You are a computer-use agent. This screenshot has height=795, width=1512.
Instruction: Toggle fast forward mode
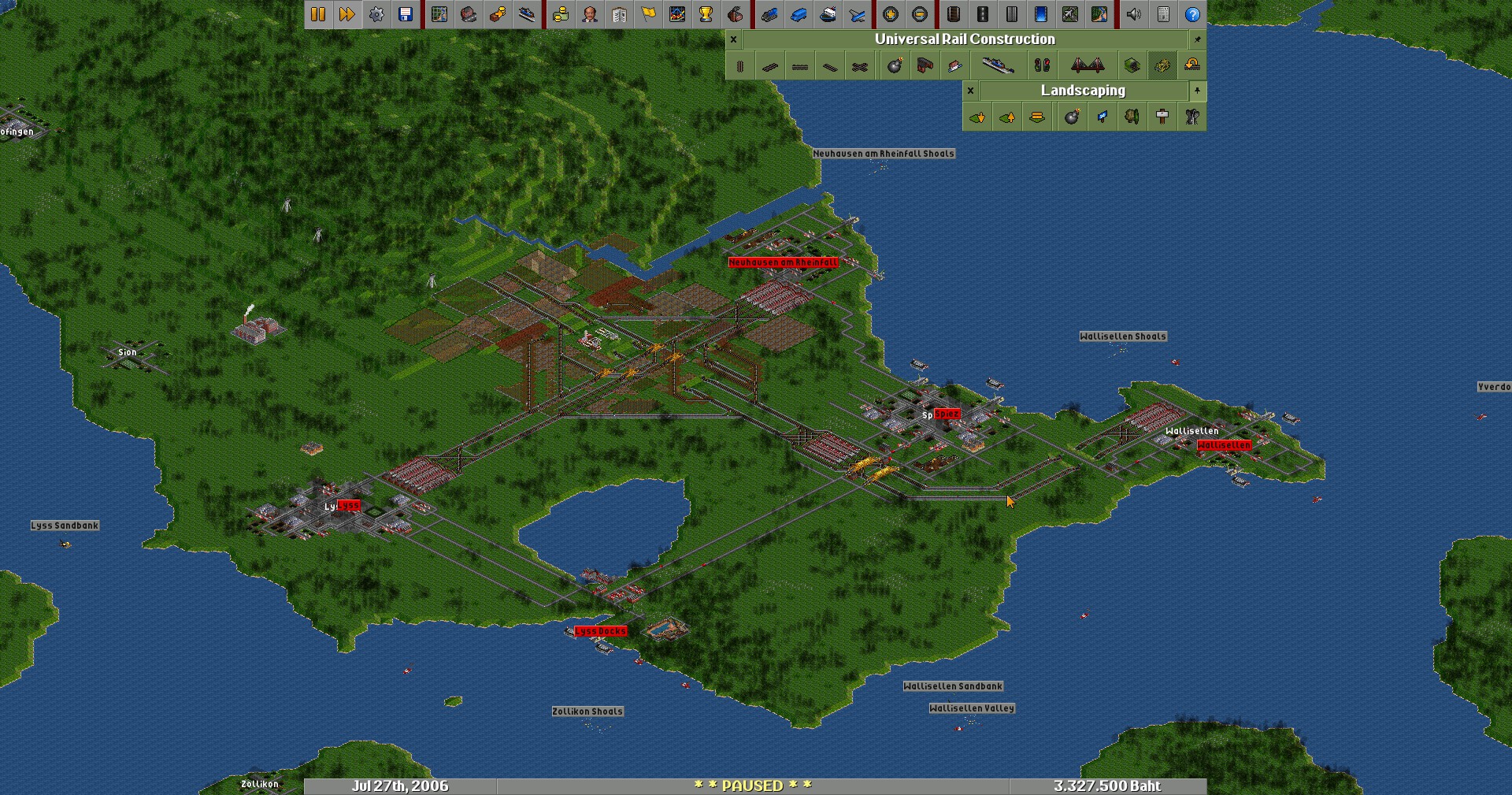pos(347,14)
